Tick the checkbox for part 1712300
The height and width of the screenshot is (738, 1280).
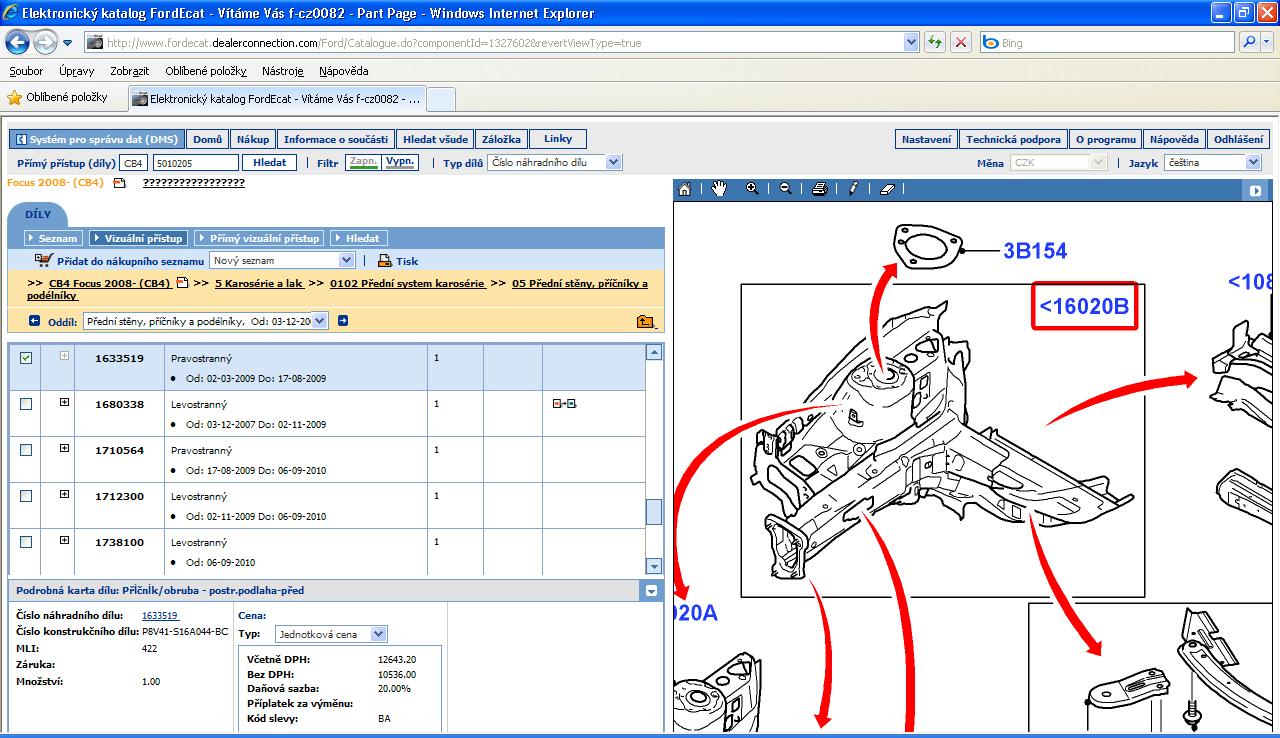click(26, 496)
